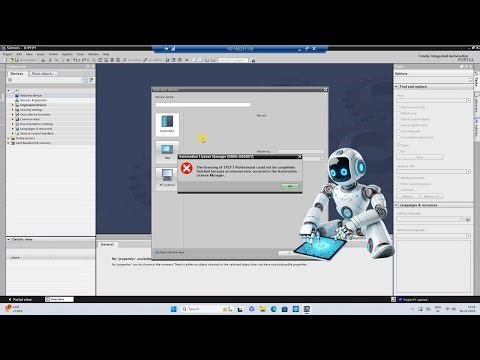Click the Search in project field

point(233,60)
